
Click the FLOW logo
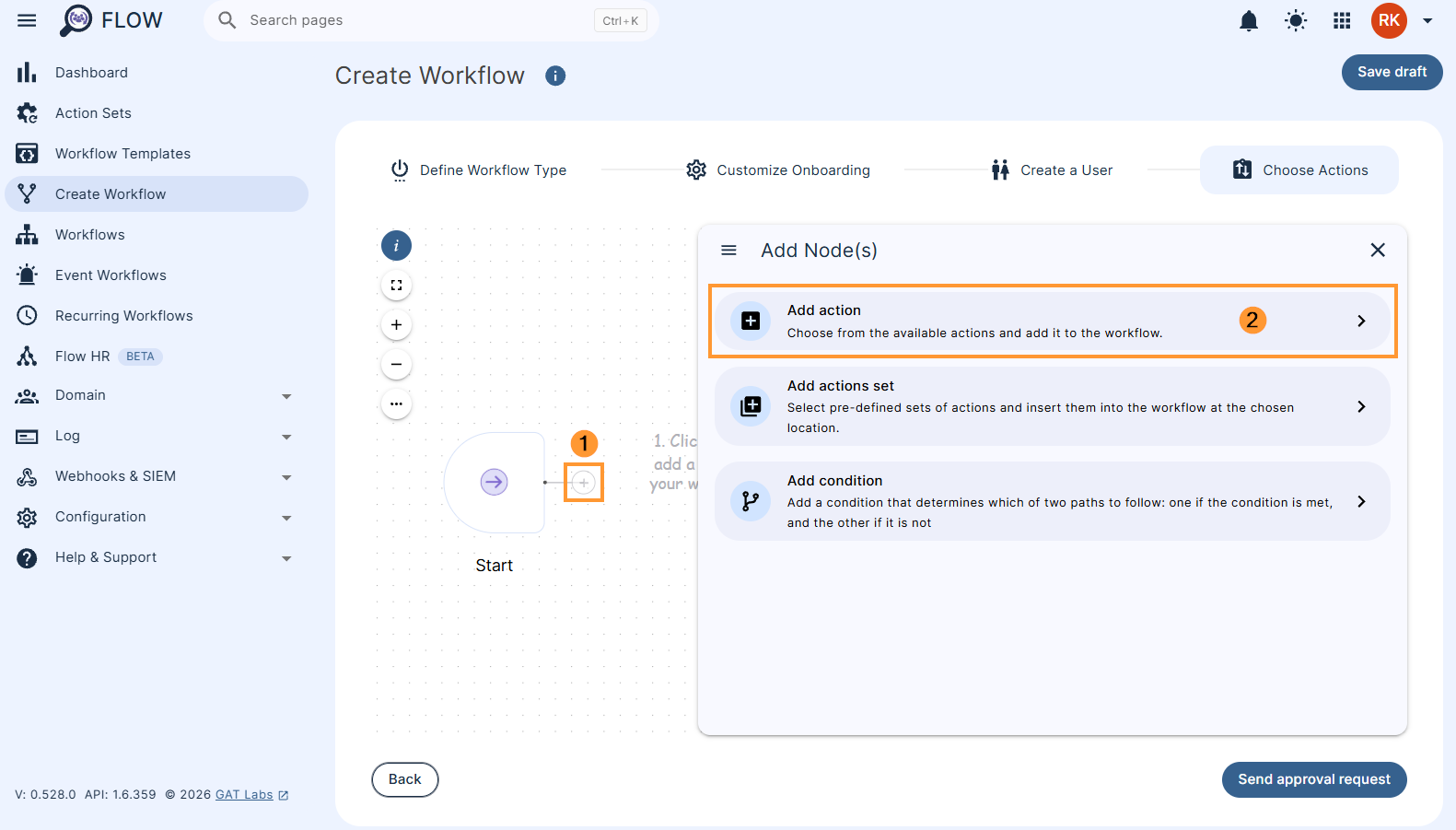click(x=111, y=20)
